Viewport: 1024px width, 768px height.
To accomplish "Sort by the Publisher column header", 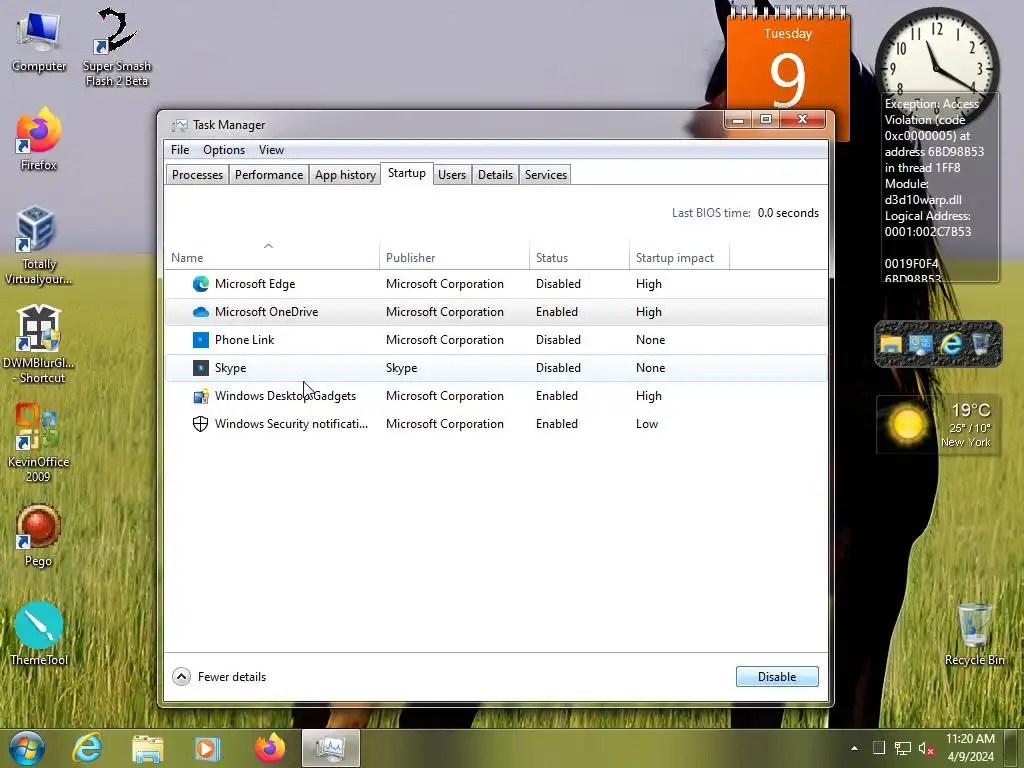I will 455,258.
